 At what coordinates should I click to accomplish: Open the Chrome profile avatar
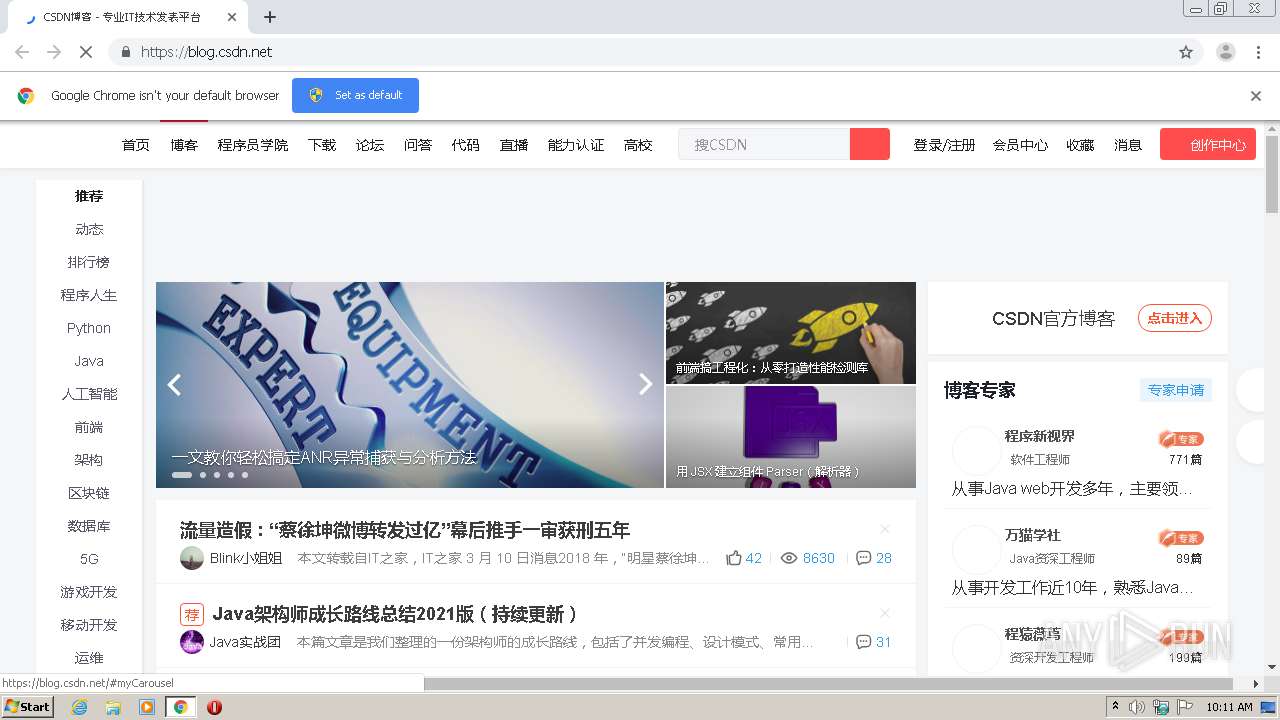(1226, 52)
